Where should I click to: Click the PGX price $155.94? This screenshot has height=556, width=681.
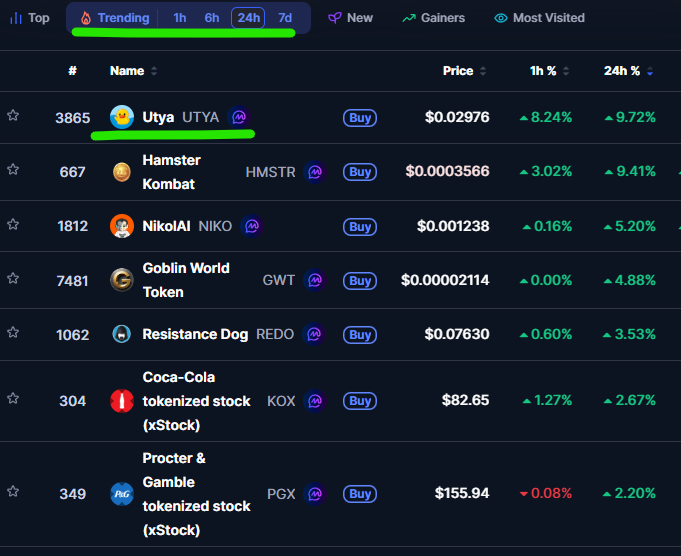[462, 493]
